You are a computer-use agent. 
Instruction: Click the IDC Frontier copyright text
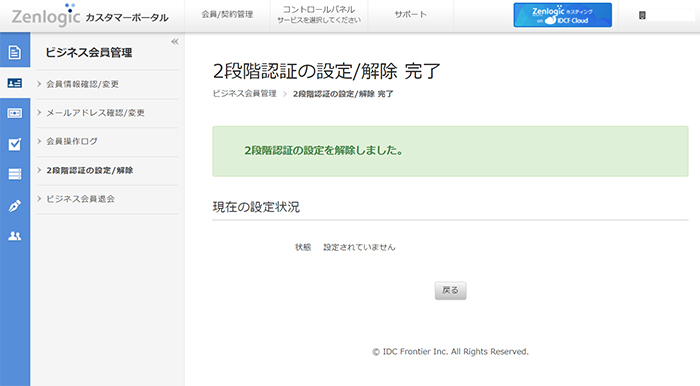tap(450, 352)
